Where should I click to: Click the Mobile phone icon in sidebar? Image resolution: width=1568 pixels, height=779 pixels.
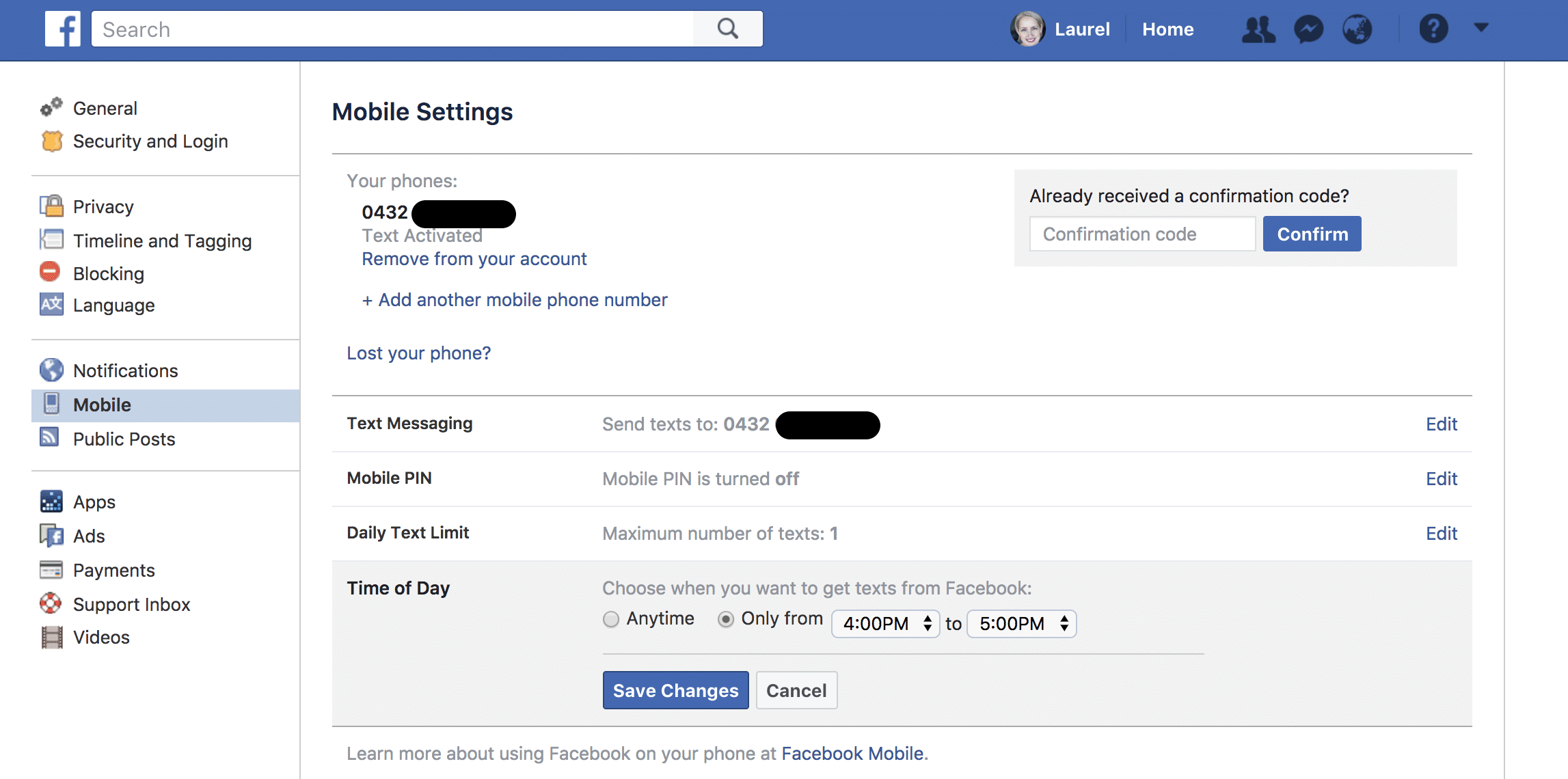[51, 404]
